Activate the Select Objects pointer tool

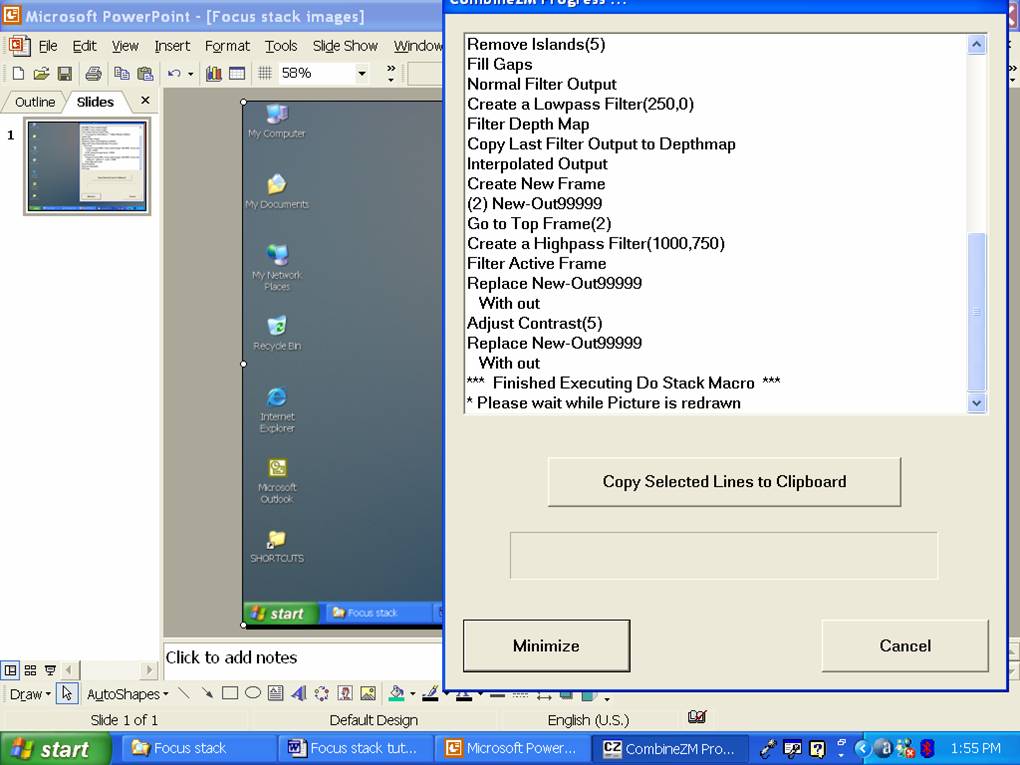[67, 693]
